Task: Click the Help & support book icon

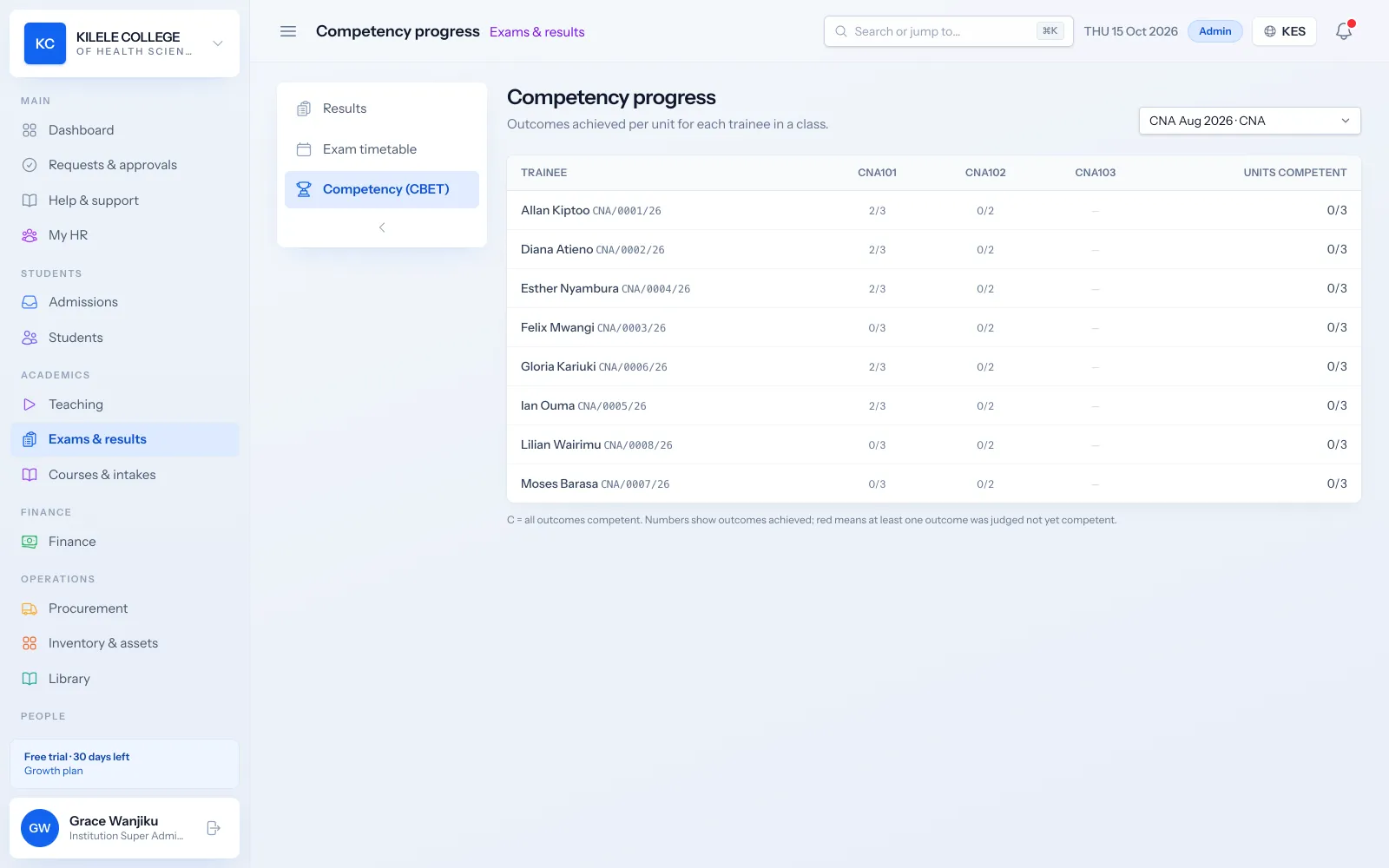Action: click(30, 201)
